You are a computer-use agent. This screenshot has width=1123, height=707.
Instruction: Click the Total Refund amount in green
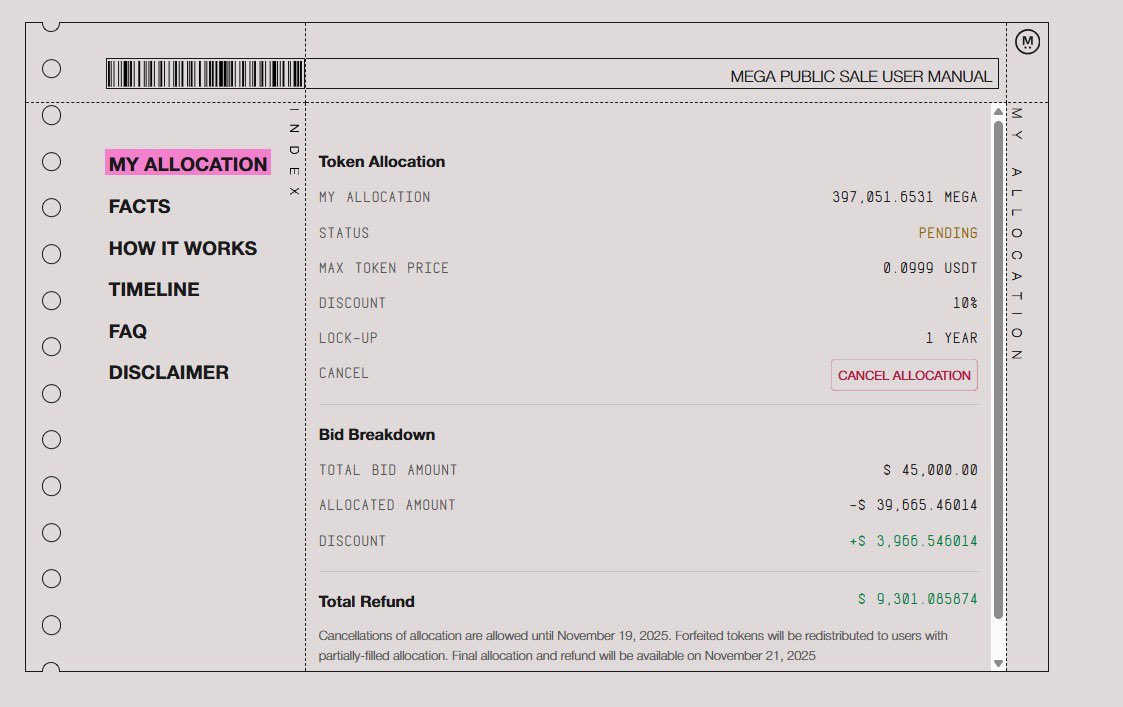(917, 599)
